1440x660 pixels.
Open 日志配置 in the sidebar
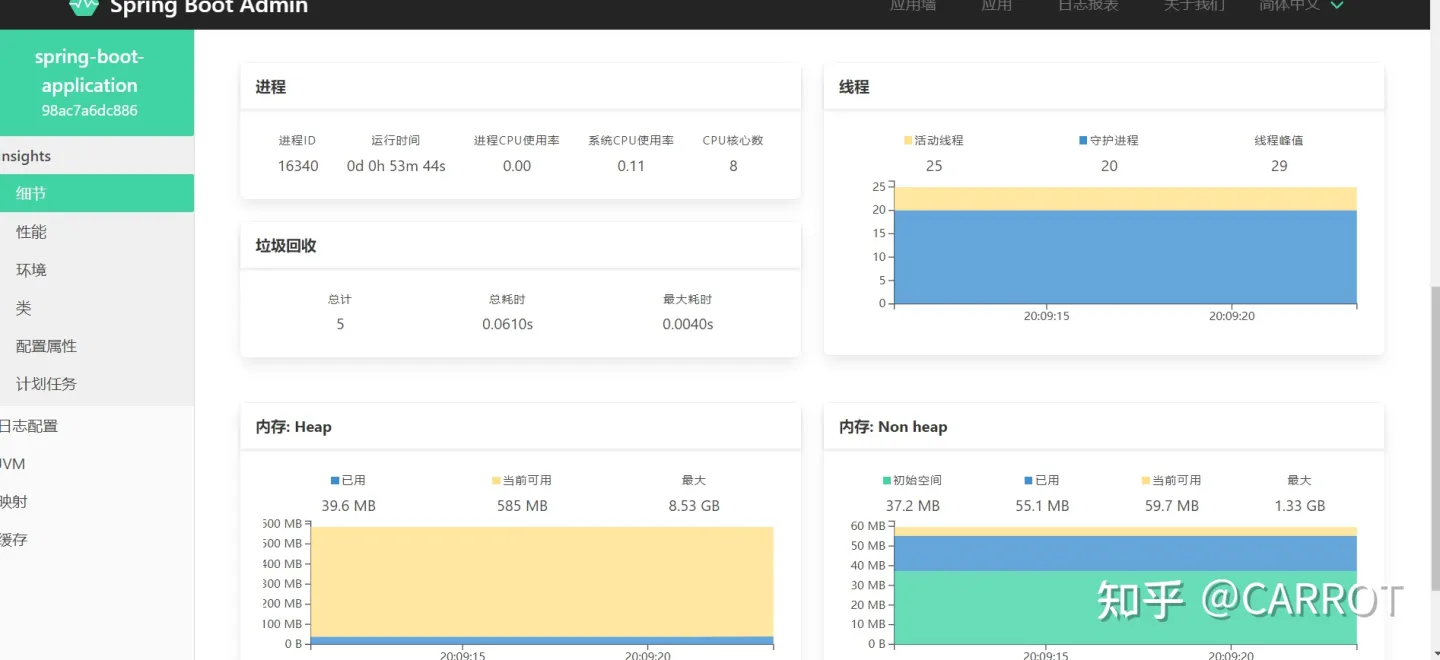tap(30, 425)
